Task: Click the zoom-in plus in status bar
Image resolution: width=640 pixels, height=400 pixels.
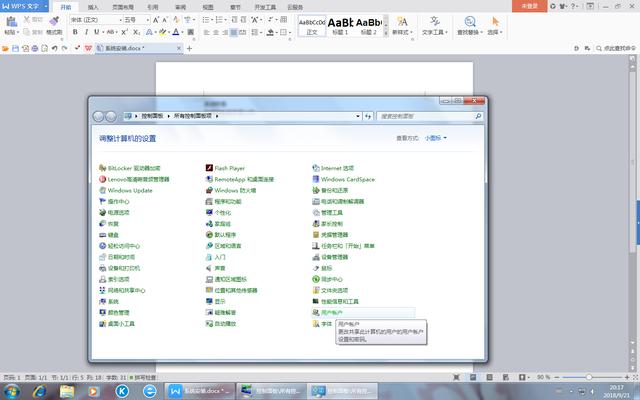Action: 627,377
